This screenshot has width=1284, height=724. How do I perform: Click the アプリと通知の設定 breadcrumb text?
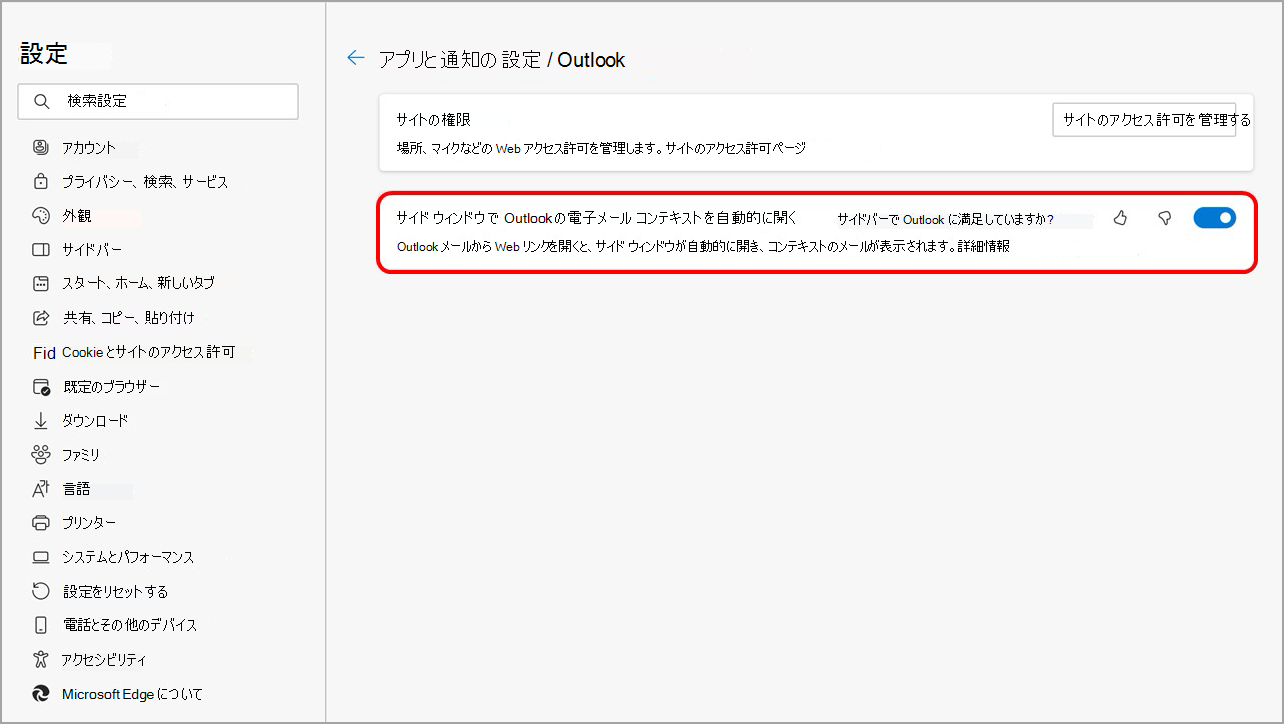tap(459, 59)
